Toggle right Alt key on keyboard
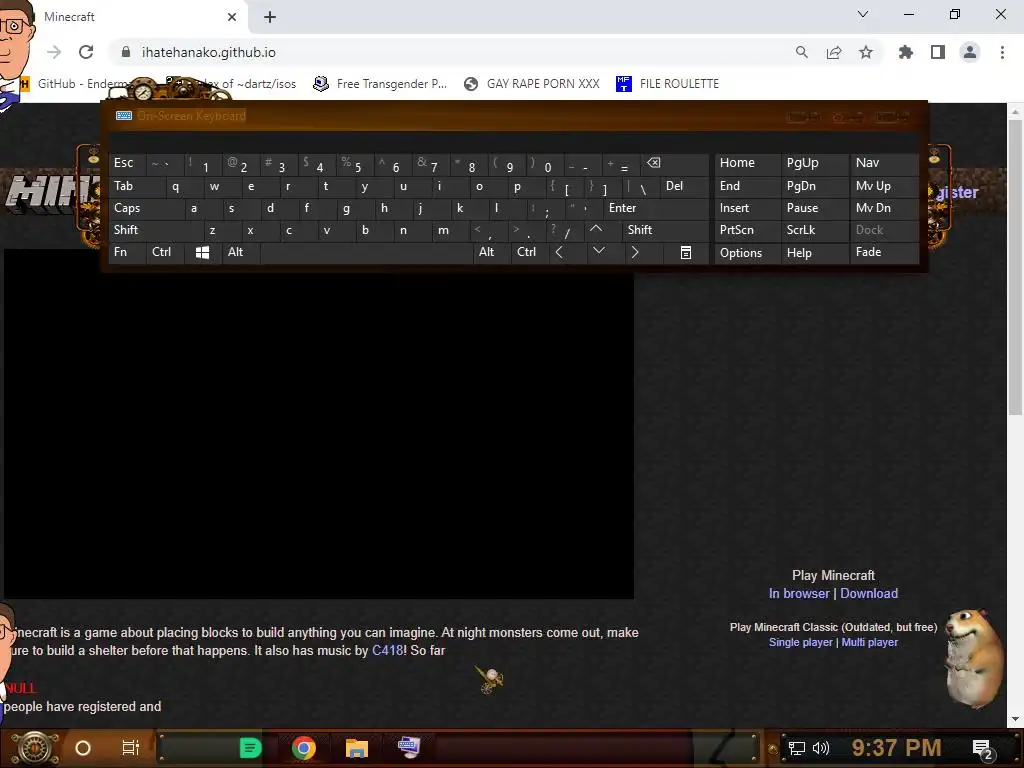1024x768 pixels. click(x=491, y=252)
